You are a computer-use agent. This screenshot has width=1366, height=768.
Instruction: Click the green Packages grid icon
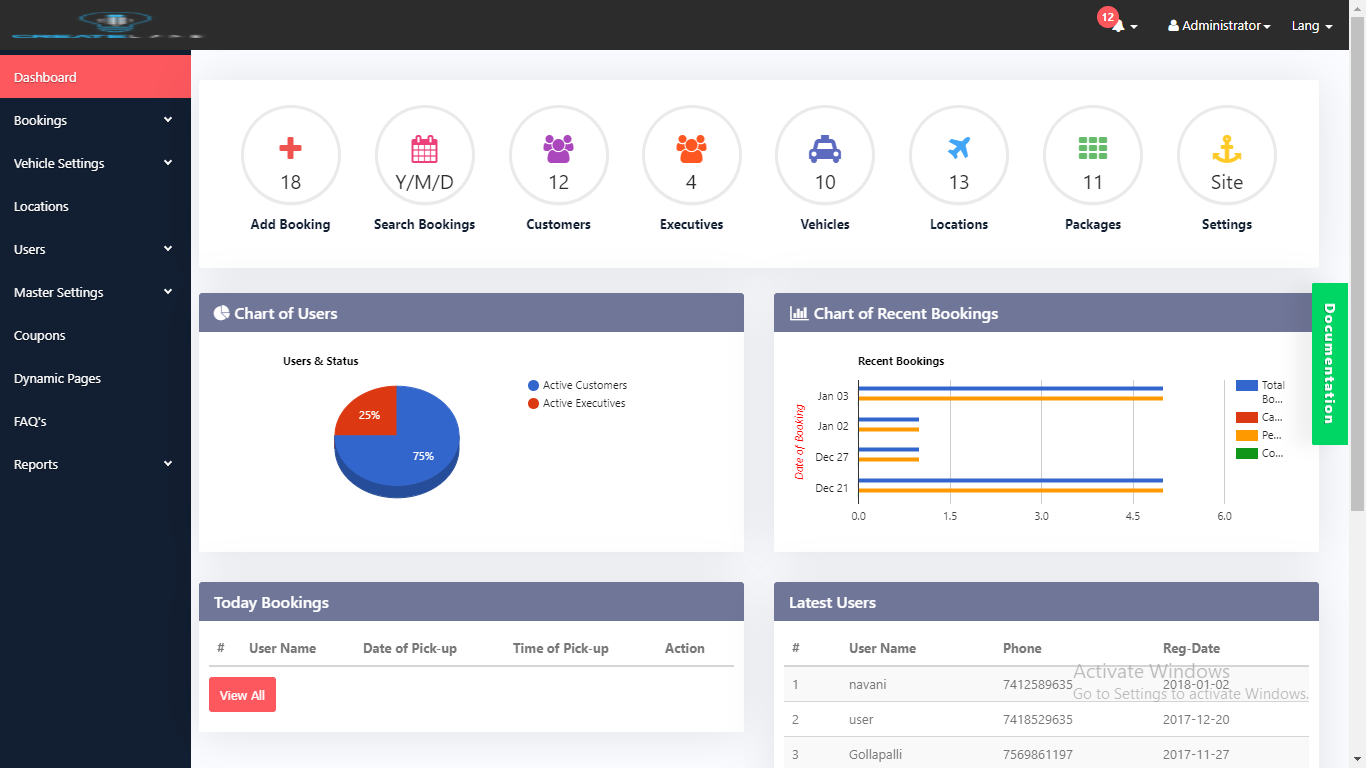pyautogui.click(x=1092, y=149)
